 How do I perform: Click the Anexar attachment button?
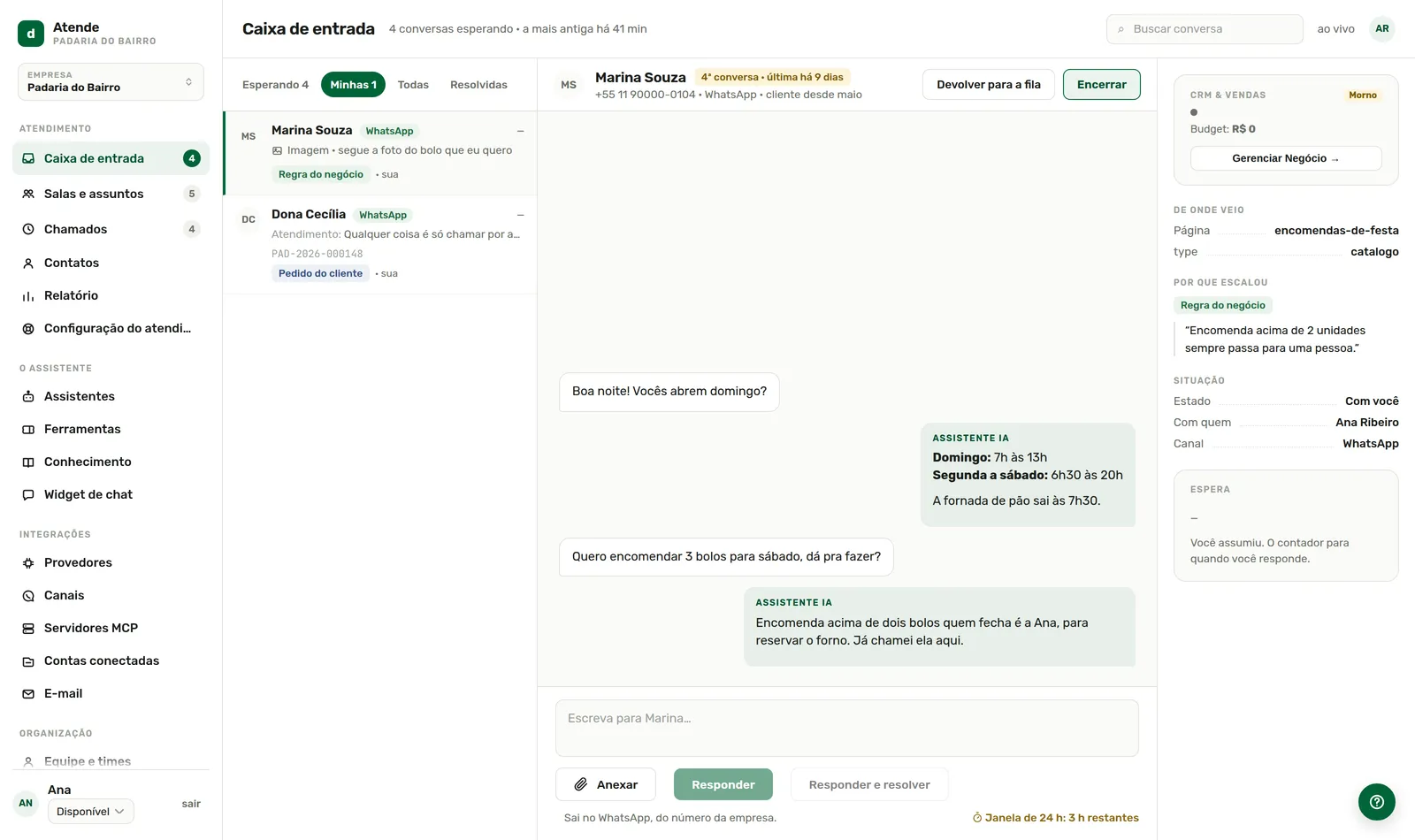[606, 784]
